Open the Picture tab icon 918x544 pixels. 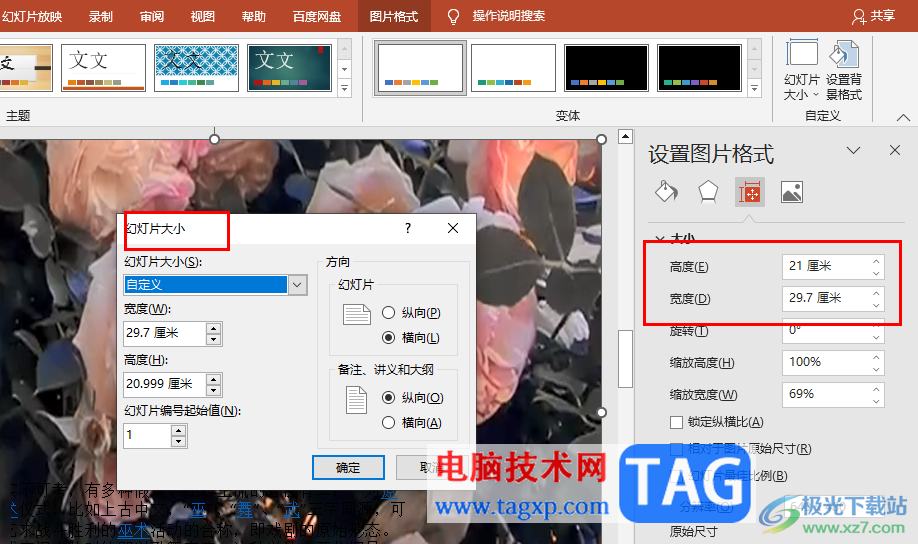point(792,192)
